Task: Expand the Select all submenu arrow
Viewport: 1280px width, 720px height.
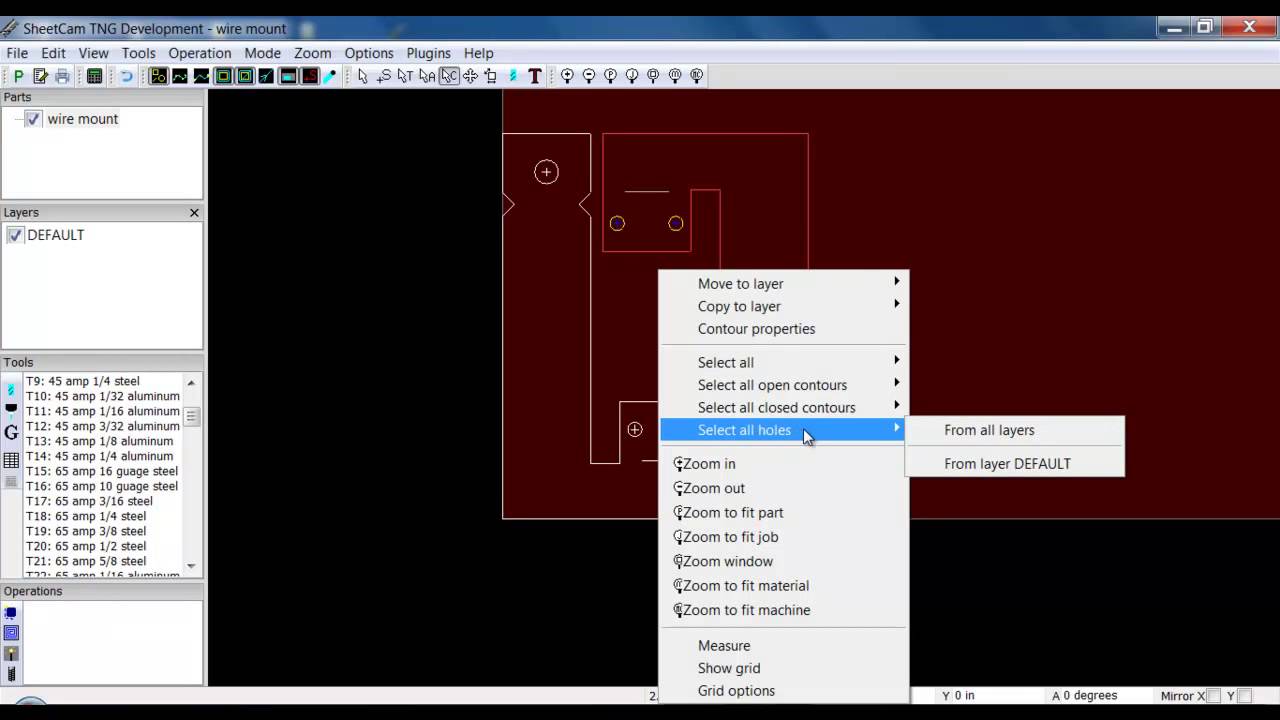Action: point(896,359)
